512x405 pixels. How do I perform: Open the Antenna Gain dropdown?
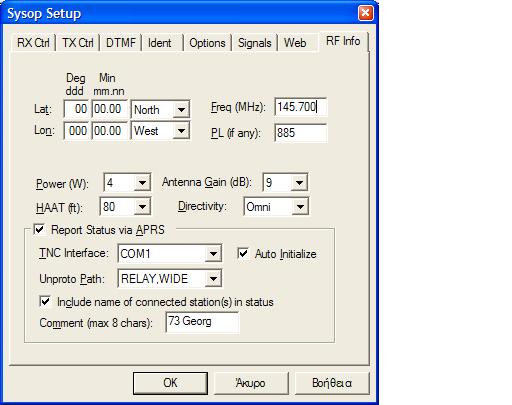299,182
